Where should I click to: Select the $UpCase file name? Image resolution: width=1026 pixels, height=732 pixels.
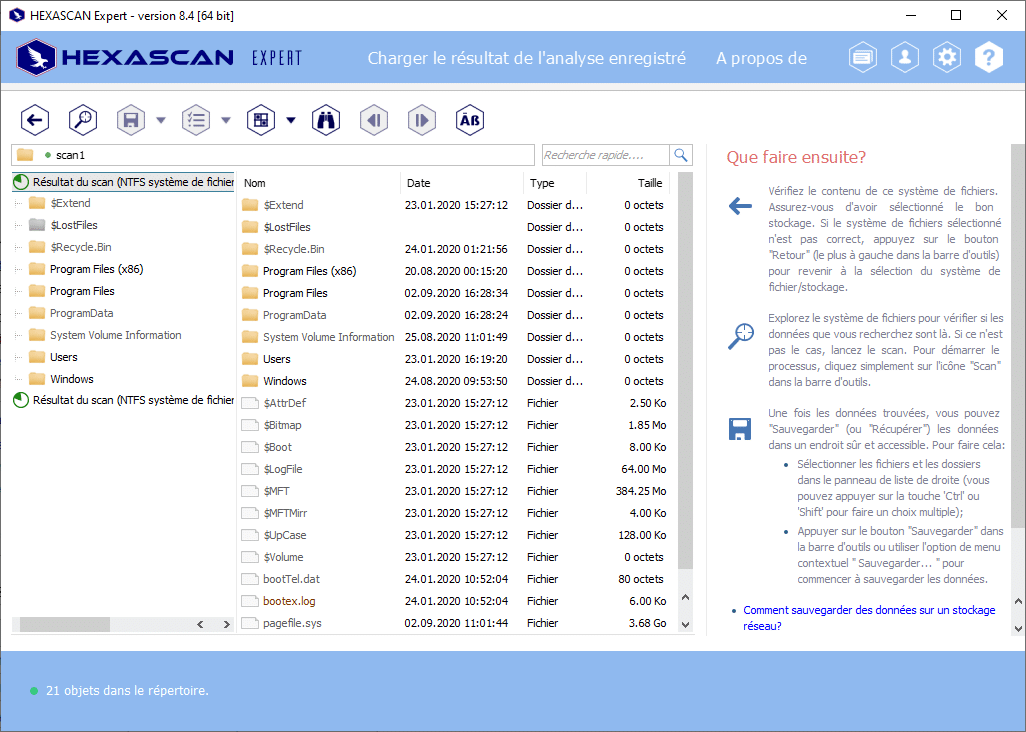tap(285, 535)
